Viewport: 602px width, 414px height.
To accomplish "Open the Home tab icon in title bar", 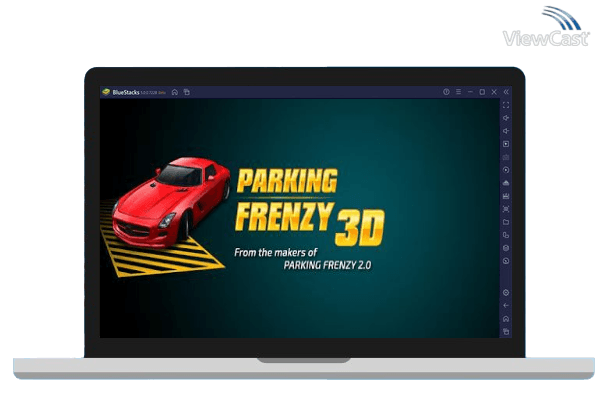I will 175,92.
